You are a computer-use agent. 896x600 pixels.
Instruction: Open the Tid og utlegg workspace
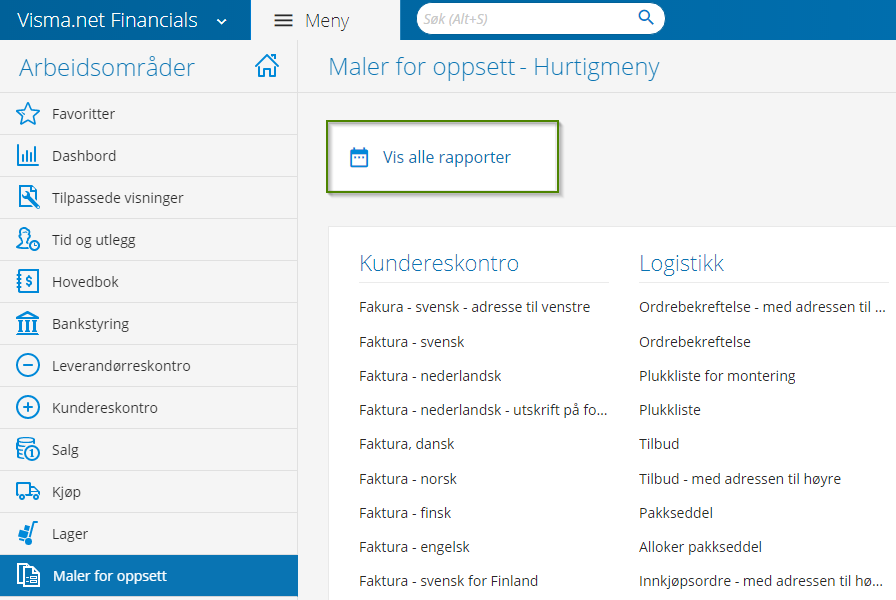click(x=149, y=239)
